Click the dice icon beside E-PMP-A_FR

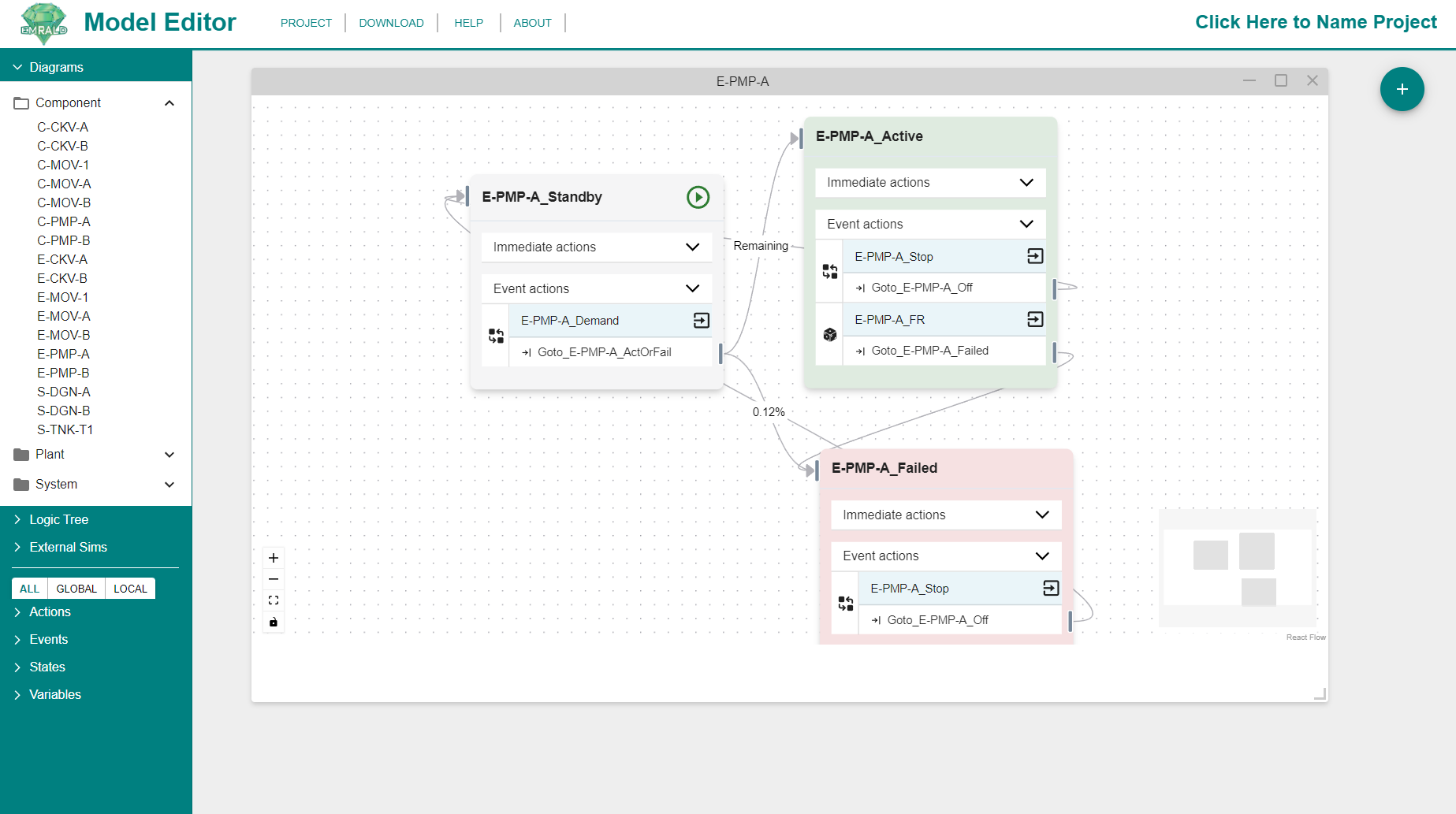point(830,335)
